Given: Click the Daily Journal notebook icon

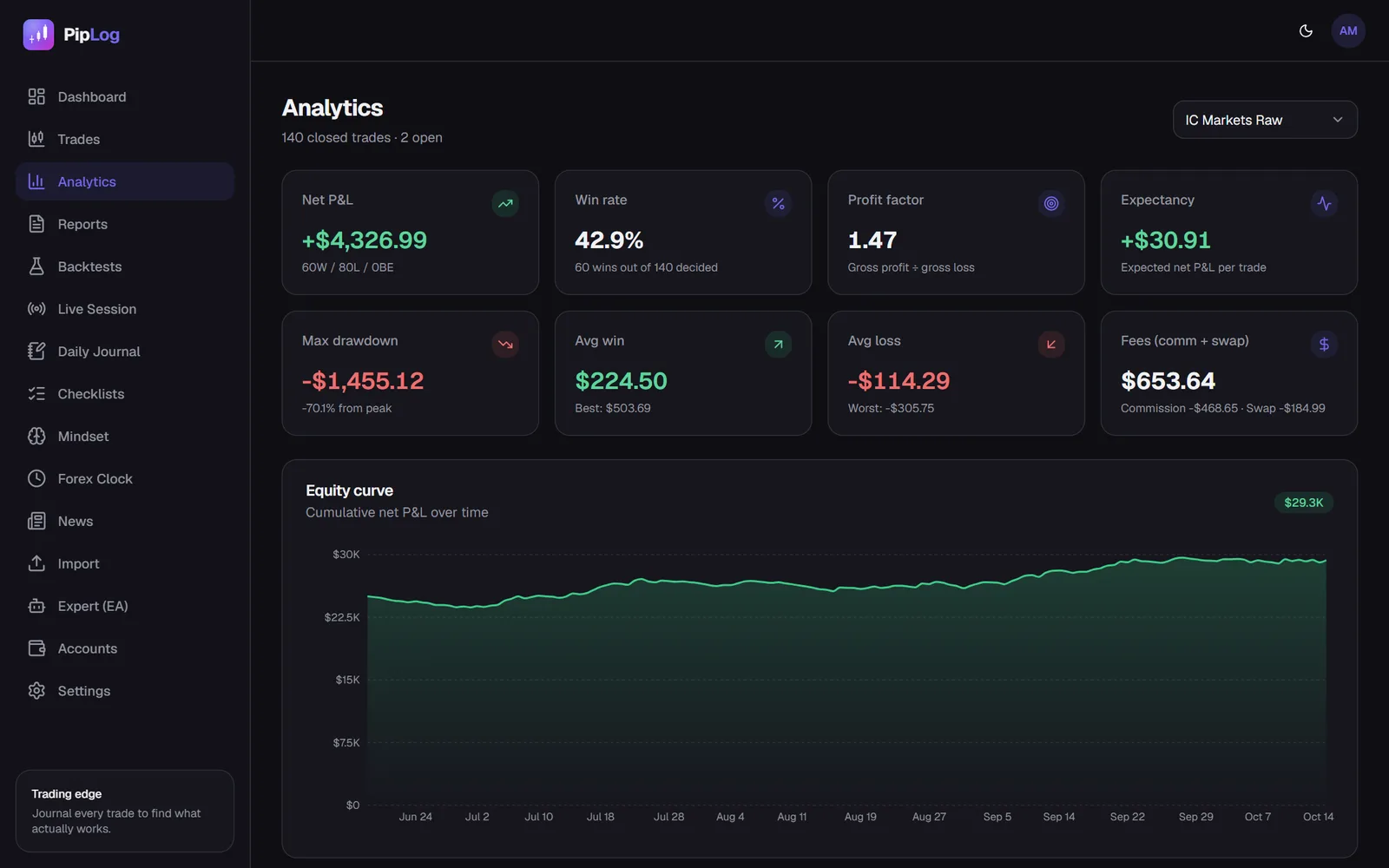Looking at the screenshot, I should click(36, 352).
